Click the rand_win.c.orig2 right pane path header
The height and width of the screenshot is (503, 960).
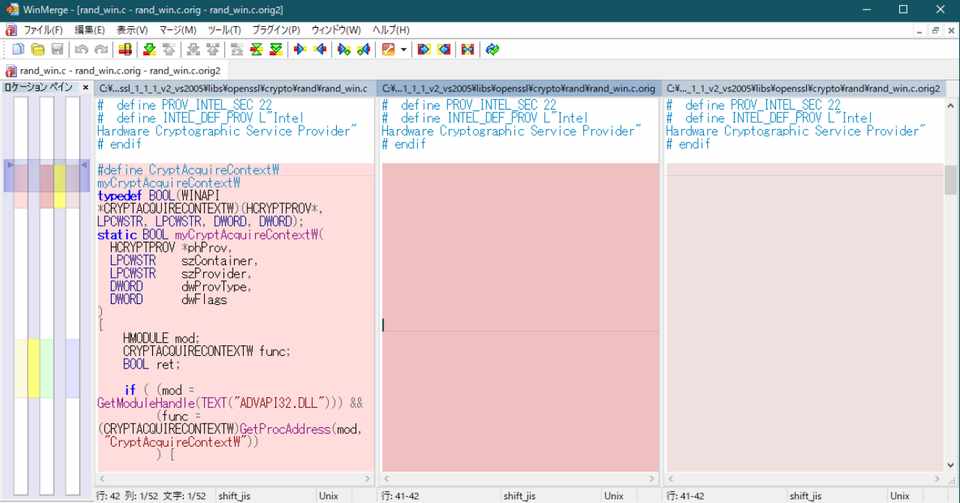[803, 89]
